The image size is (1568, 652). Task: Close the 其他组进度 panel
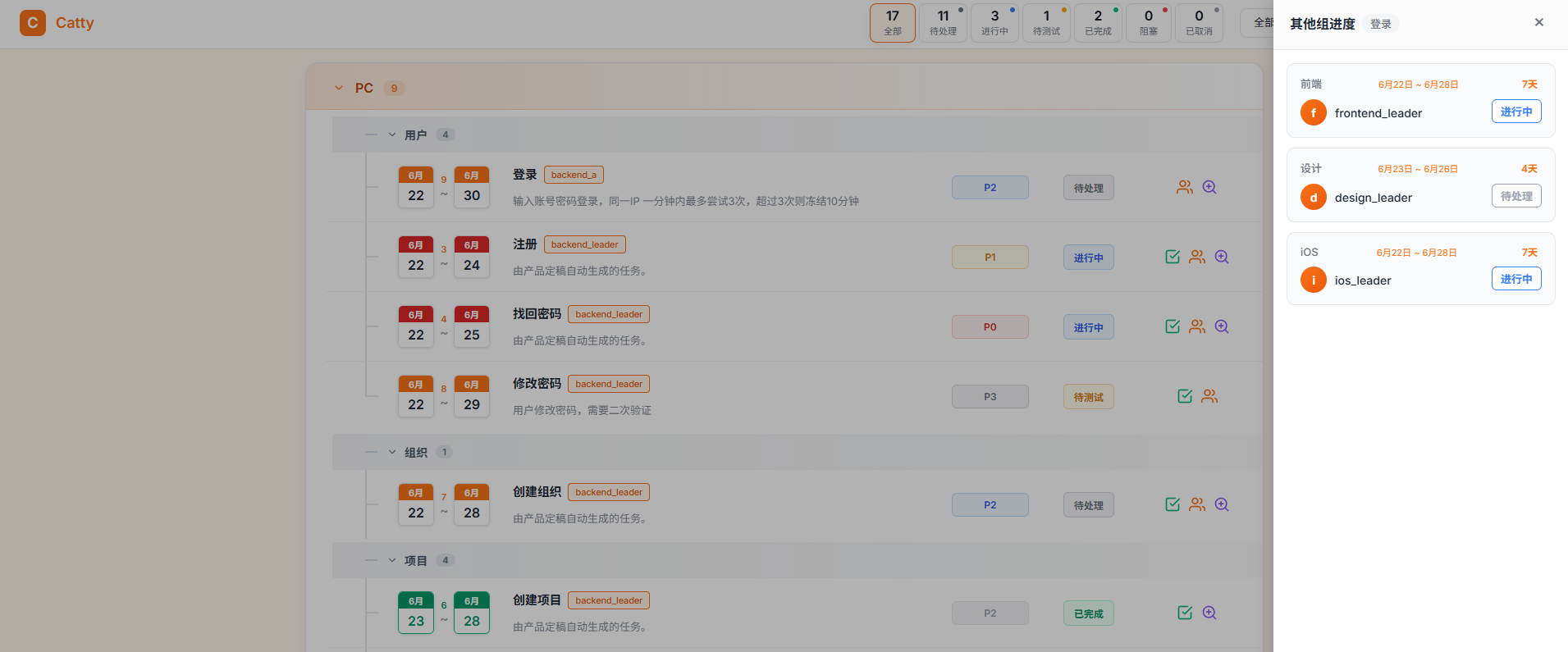coord(1539,22)
